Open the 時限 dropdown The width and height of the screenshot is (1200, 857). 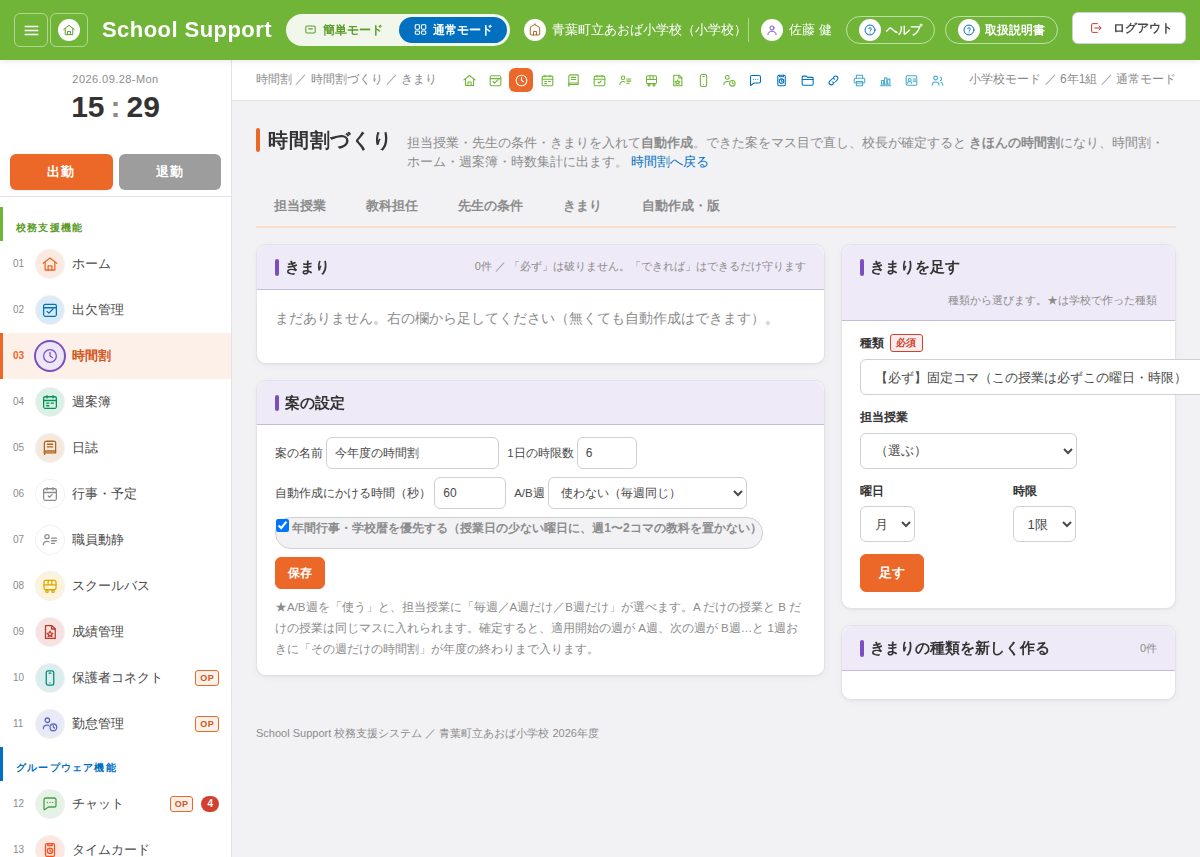1044,524
